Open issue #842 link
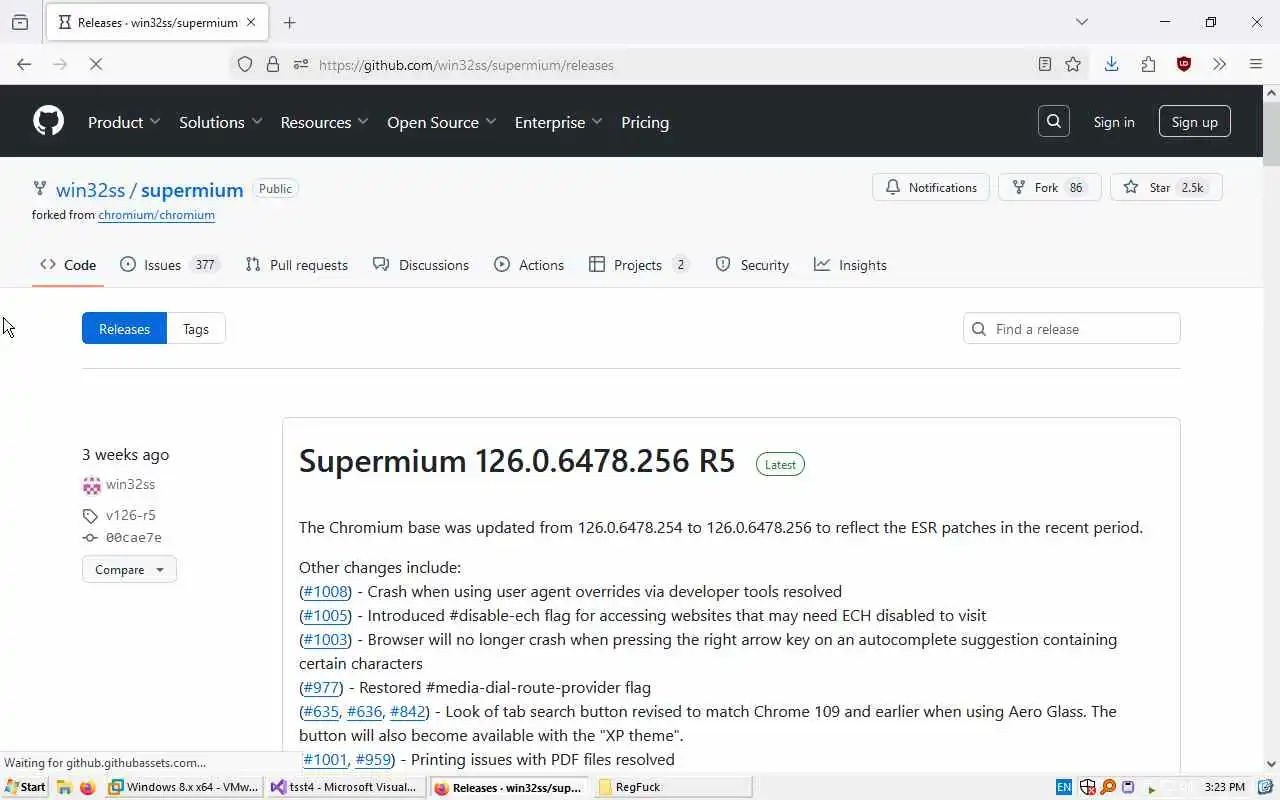The height and width of the screenshot is (800, 1280). pyautogui.click(x=407, y=711)
